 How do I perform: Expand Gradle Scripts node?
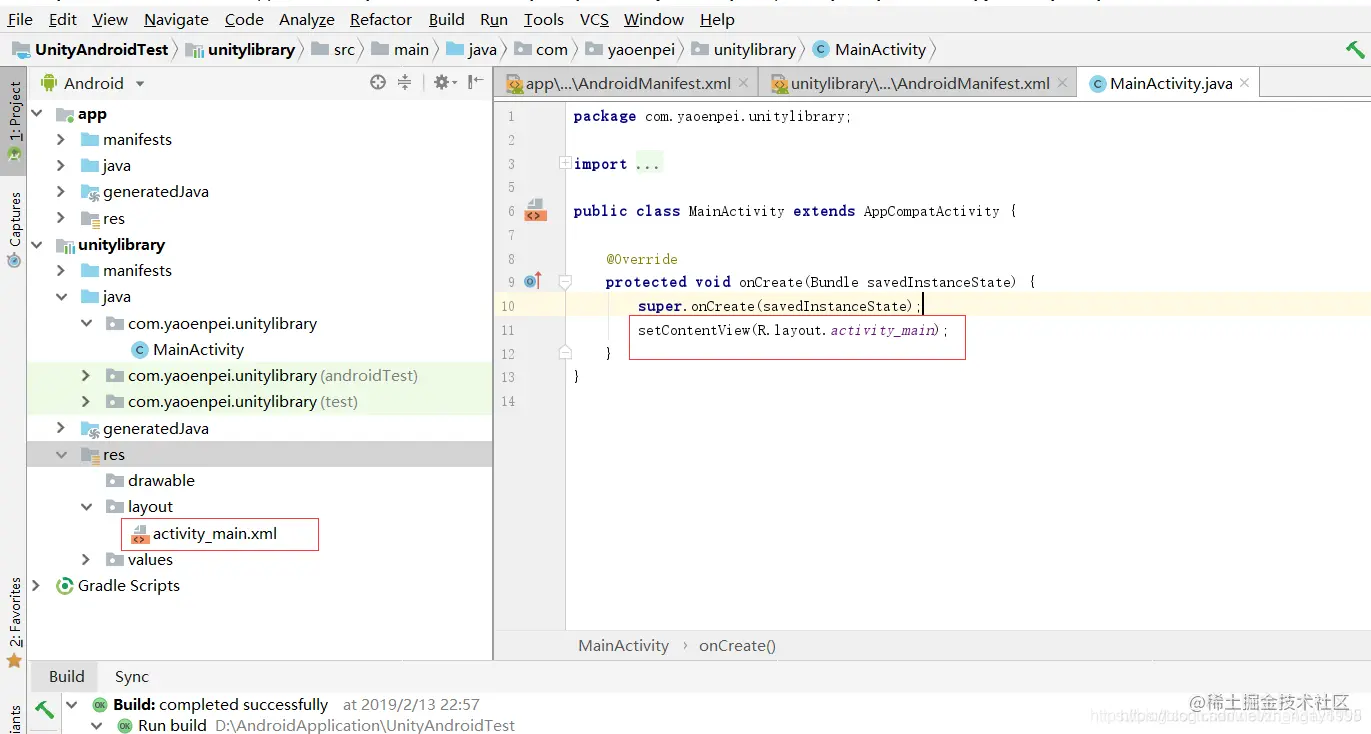click(37, 585)
